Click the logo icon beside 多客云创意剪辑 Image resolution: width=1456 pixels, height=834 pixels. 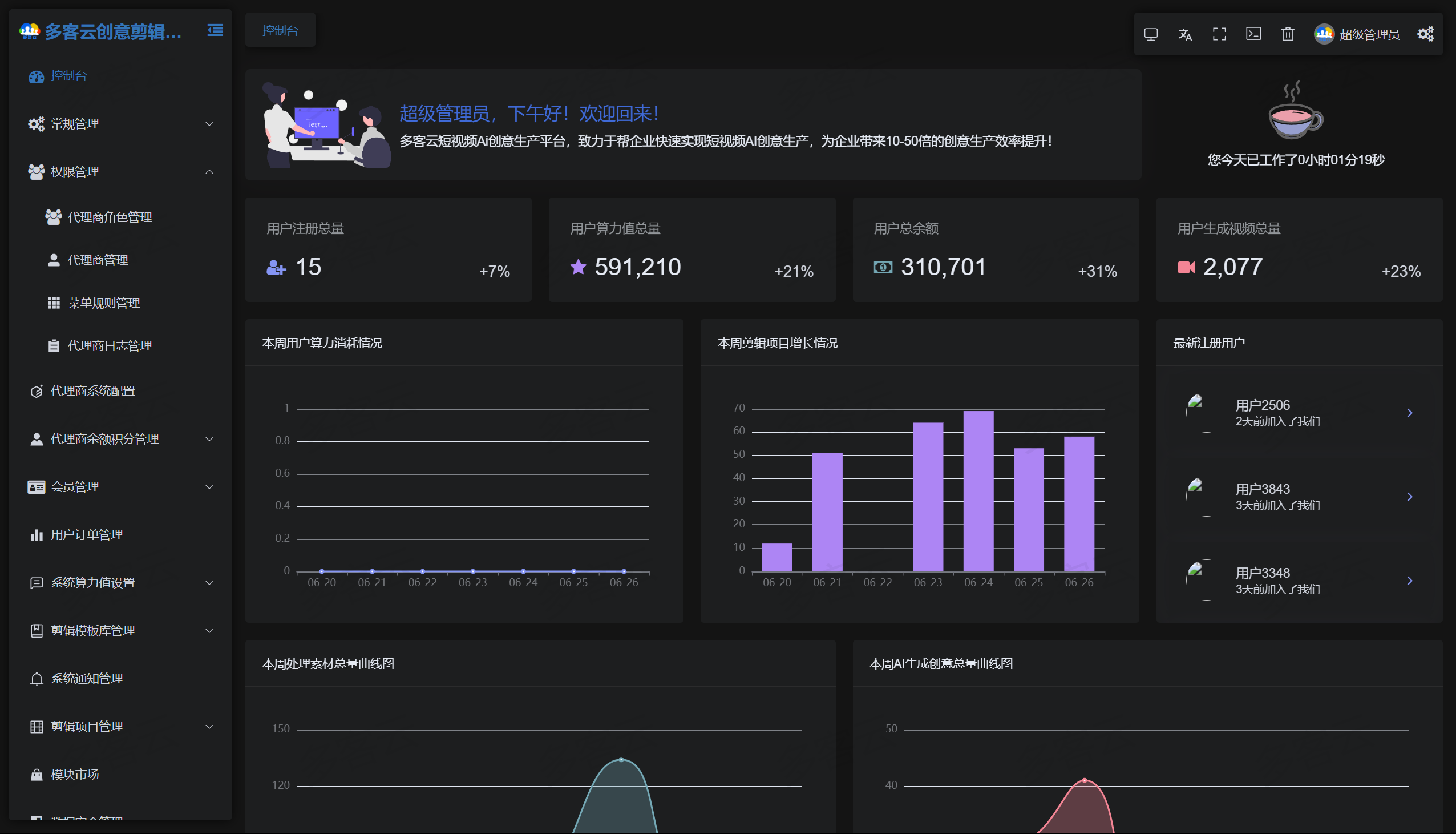[x=29, y=31]
